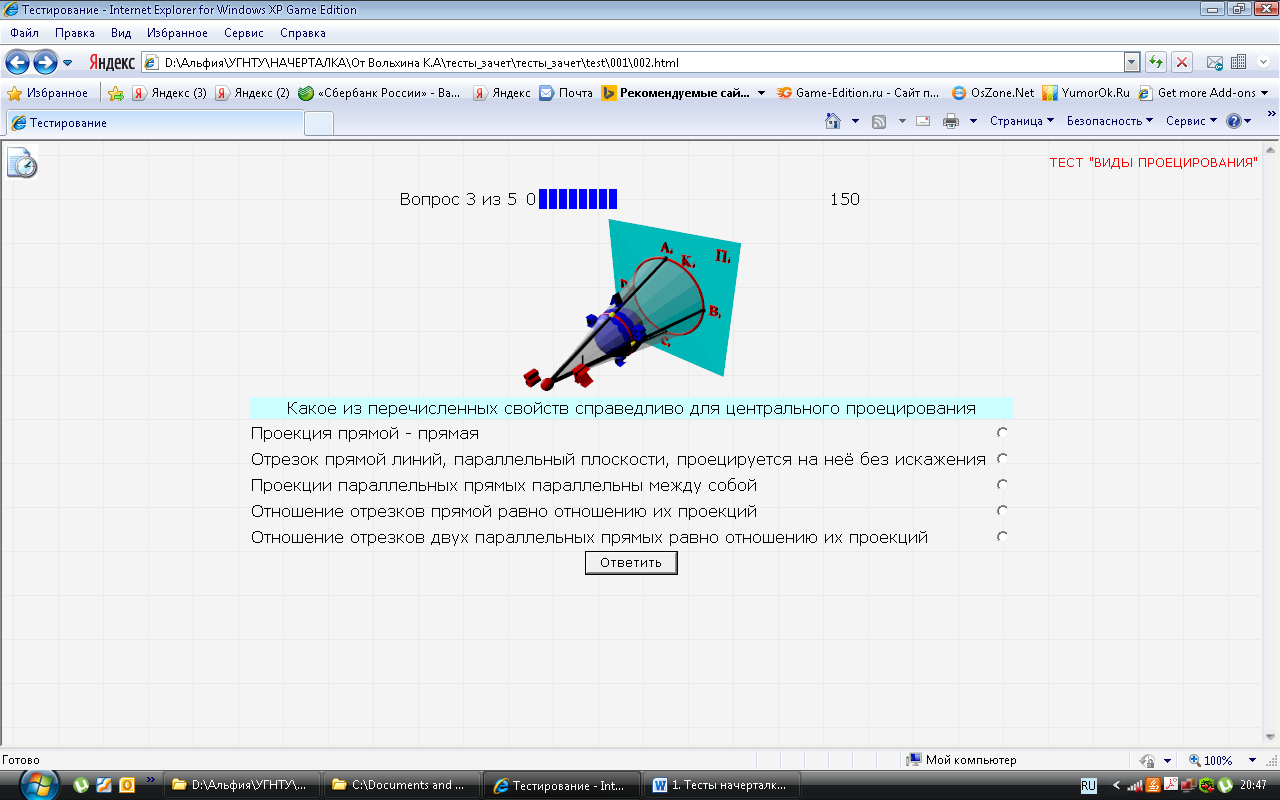Open the OsZone.Net favorites link

pyautogui.click(x=993, y=93)
